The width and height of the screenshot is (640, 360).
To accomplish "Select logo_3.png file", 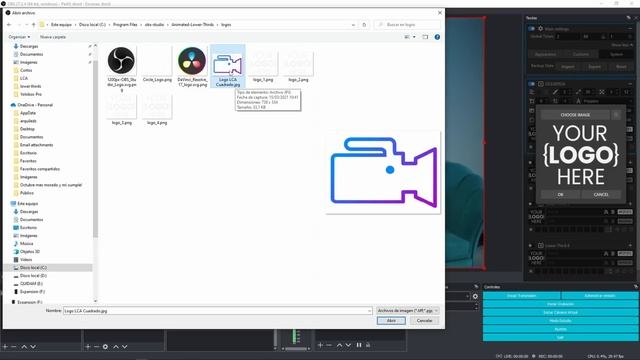I will pyautogui.click(x=122, y=109).
